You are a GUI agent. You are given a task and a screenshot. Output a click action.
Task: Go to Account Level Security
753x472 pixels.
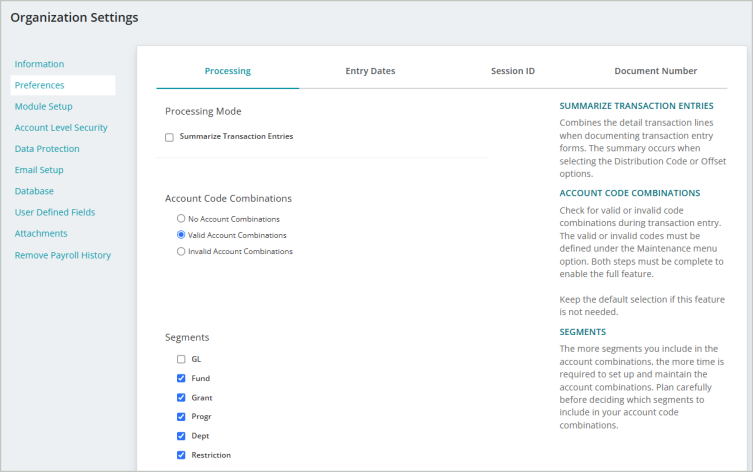tap(61, 127)
